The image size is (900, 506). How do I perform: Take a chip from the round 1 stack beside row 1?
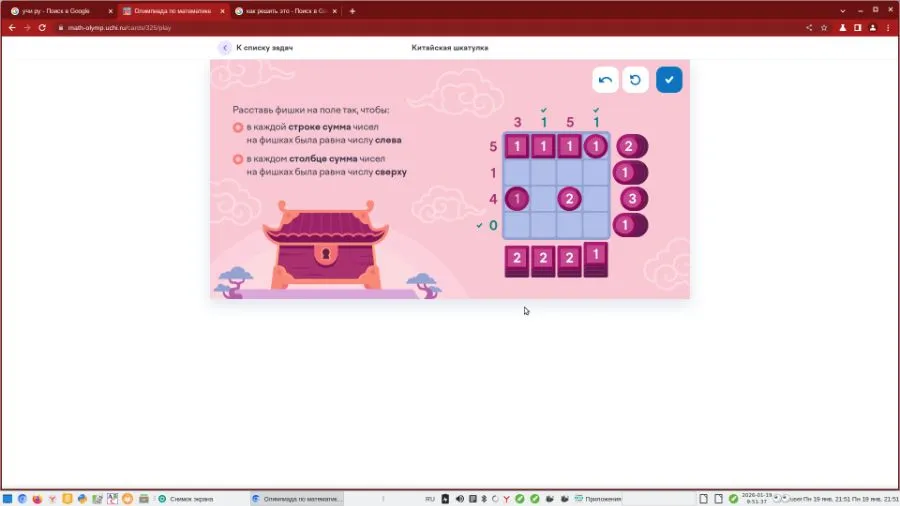pyautogui.click(x=630, y=173)
